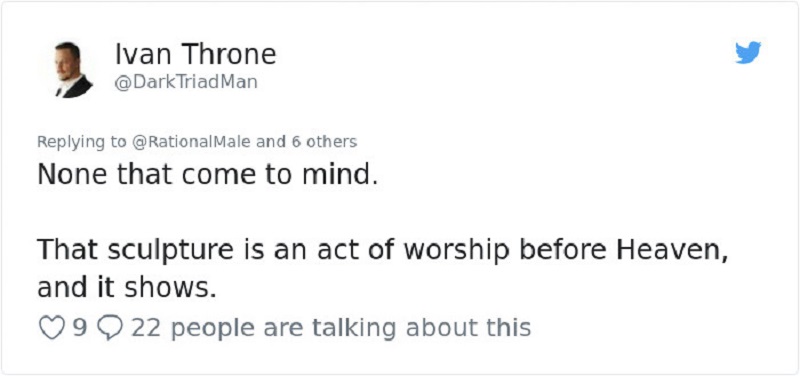Click the number 22 beside the reply bubble

(x=146, y=328)
